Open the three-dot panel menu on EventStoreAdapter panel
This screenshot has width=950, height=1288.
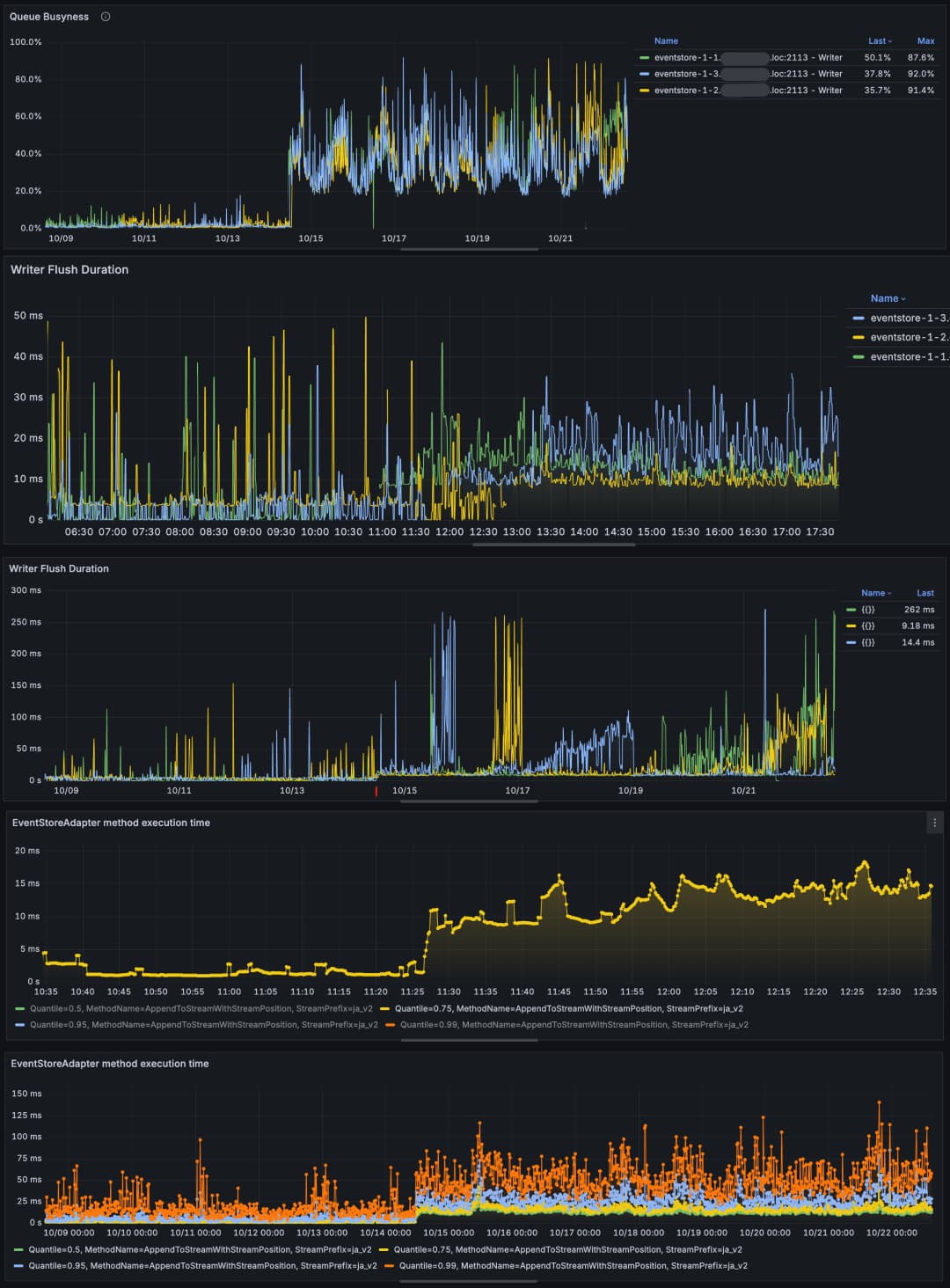pos(934,823)
